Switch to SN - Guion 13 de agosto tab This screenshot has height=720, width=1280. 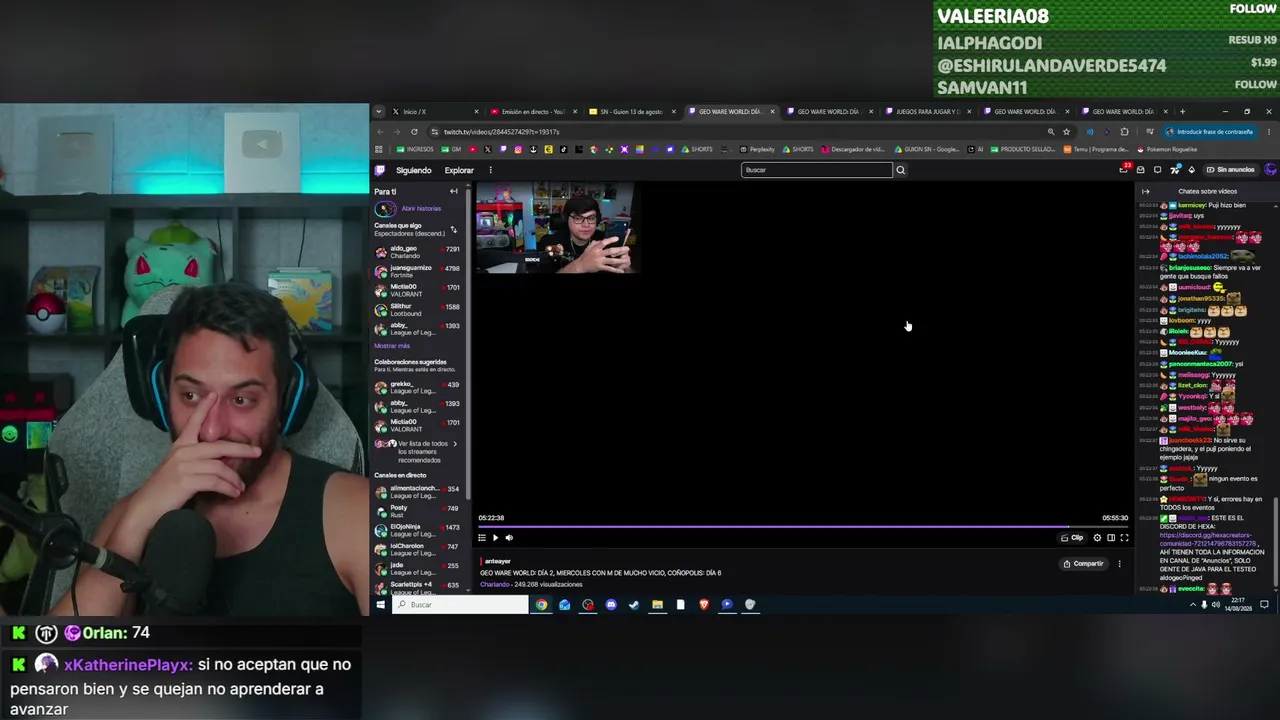tap(631, 112)
